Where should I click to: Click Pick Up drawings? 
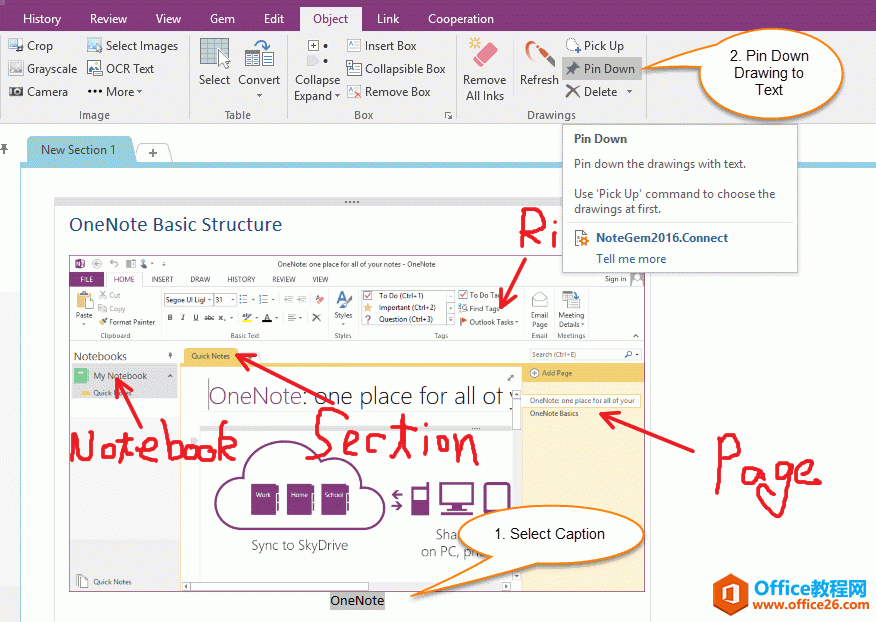click(594, 46)
